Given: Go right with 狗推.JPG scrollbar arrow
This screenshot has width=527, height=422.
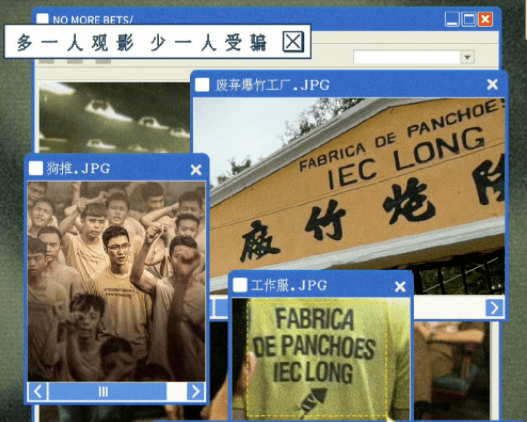Looking at the screenshot, I should 196,391.
